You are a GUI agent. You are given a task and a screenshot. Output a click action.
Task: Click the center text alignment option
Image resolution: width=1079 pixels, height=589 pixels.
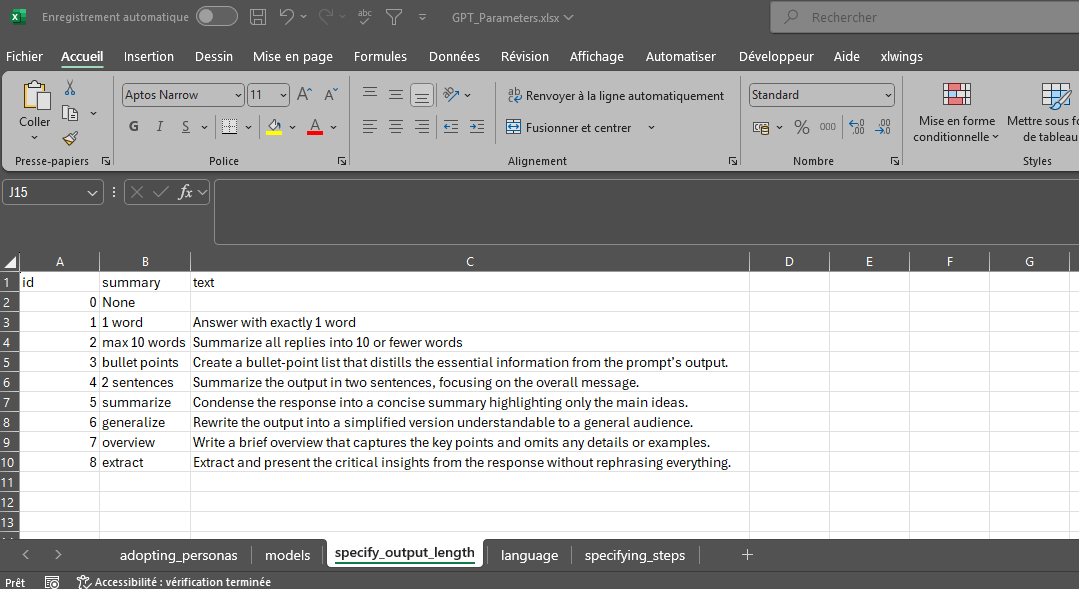pos(396,126)
